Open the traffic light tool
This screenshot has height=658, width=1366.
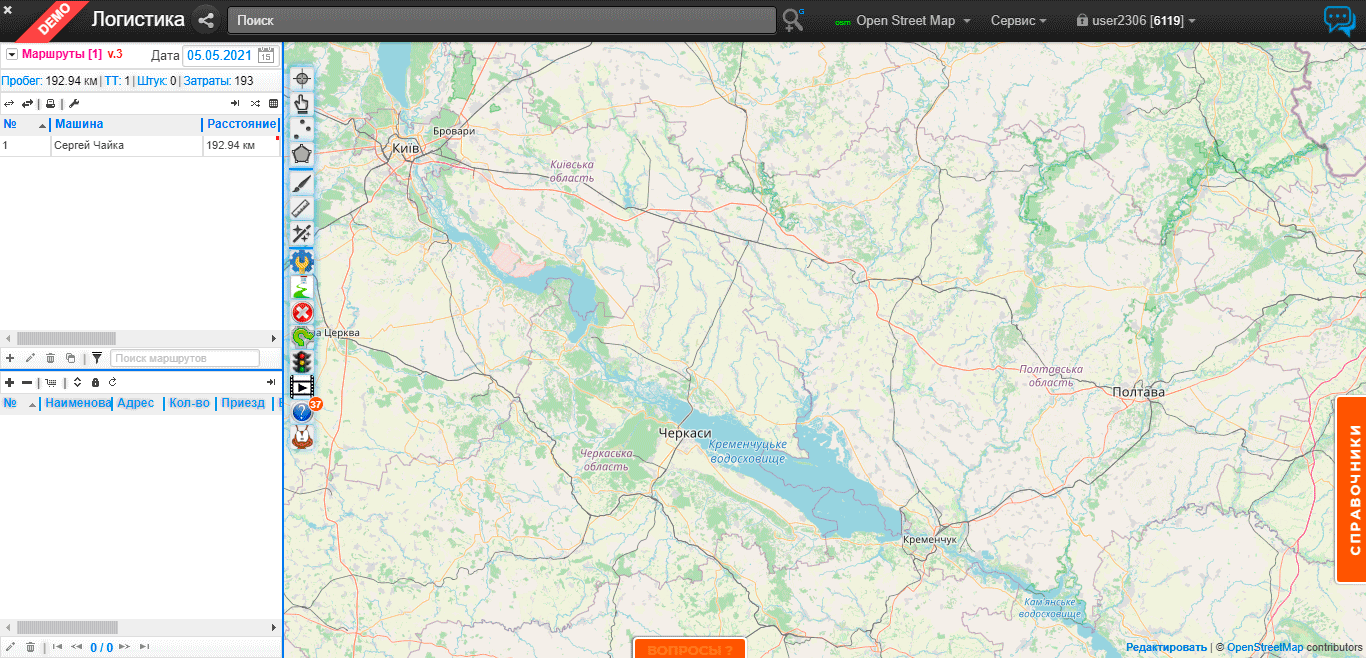tap(302, 361)
